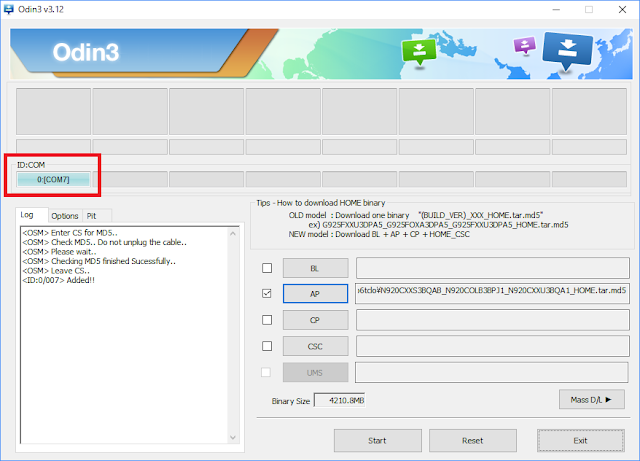Click the Reset button
This screenshot has height=461, width=640.
pos(473,441)
